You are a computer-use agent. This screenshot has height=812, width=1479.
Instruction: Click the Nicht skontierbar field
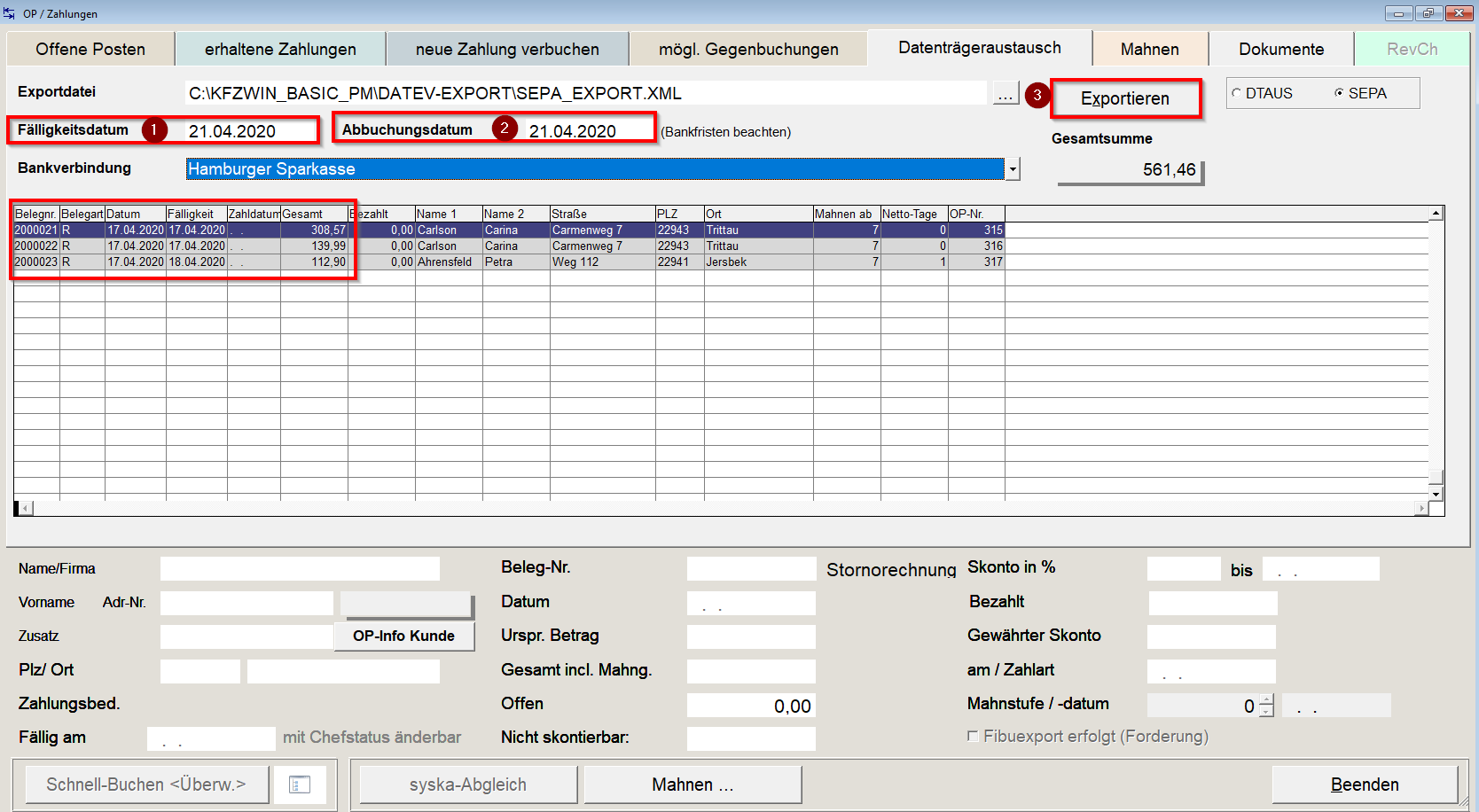[751, 738]
